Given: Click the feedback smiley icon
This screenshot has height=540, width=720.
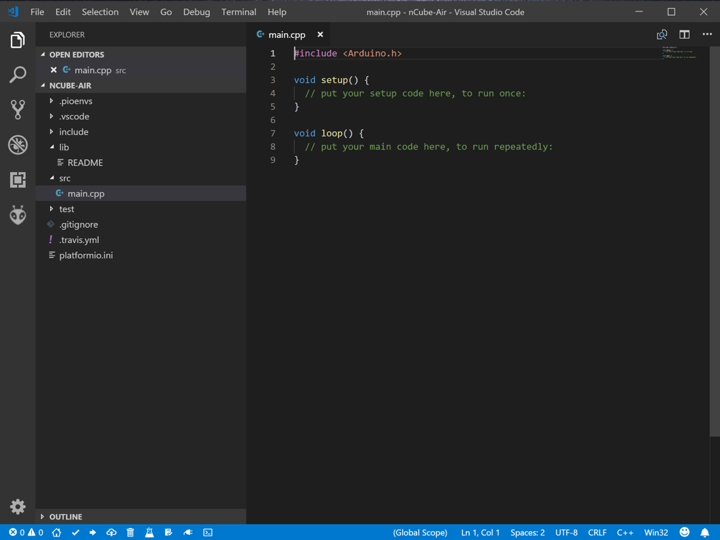Looking at the screenshot, I should (x=684, y=532).
